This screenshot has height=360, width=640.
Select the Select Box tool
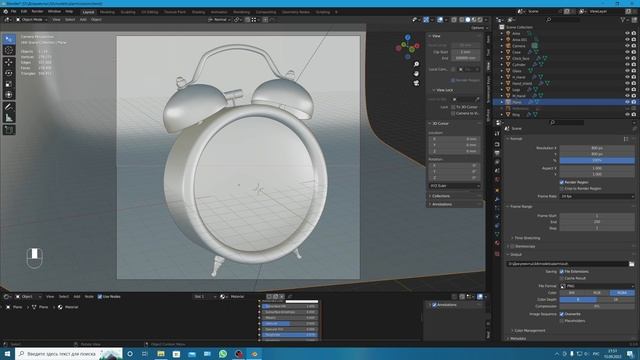[x=9, y=39]
